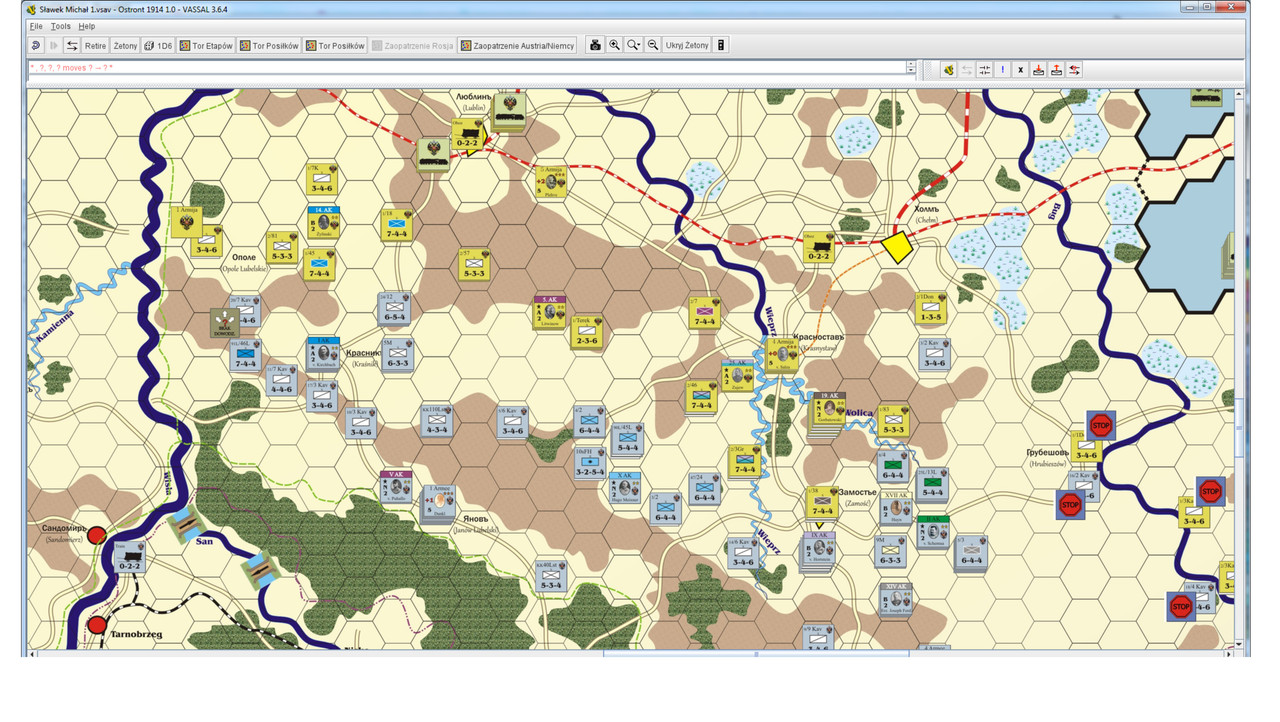Select the 3-2-5-4 artillery counter

590,463
